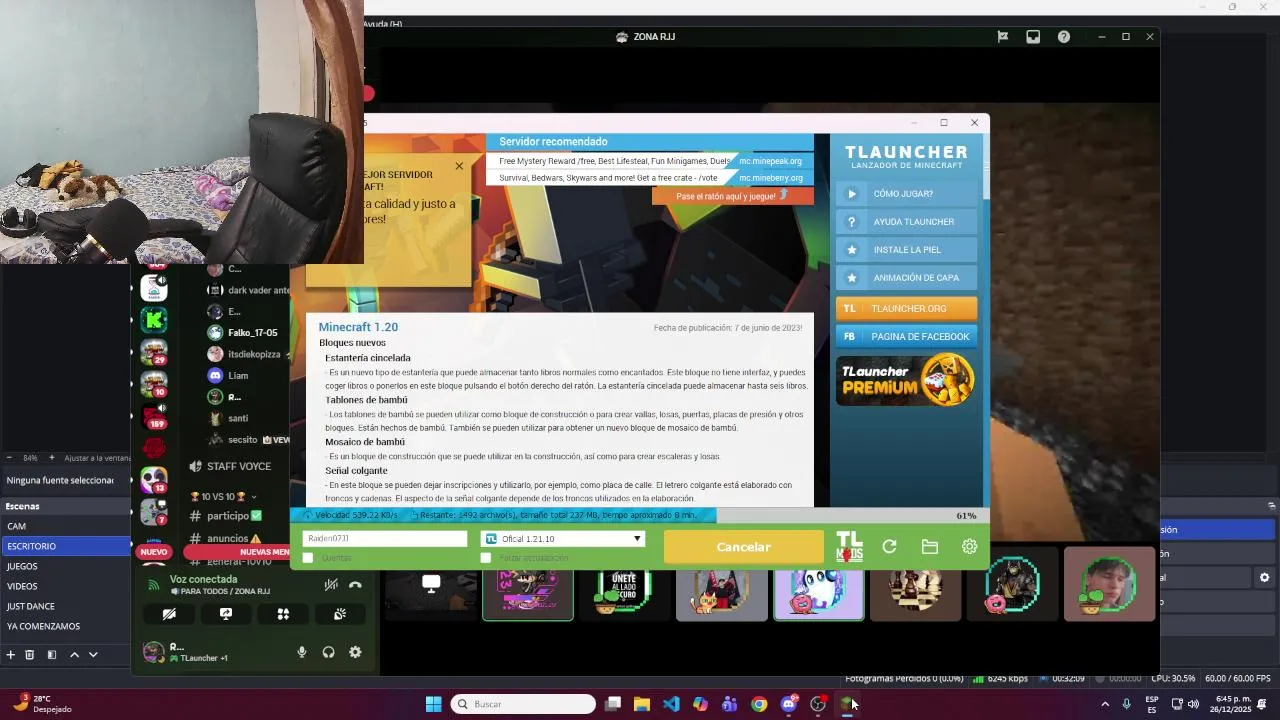Click the TLauncher refresh icon
1280x720 pixels.
point(889,546)
